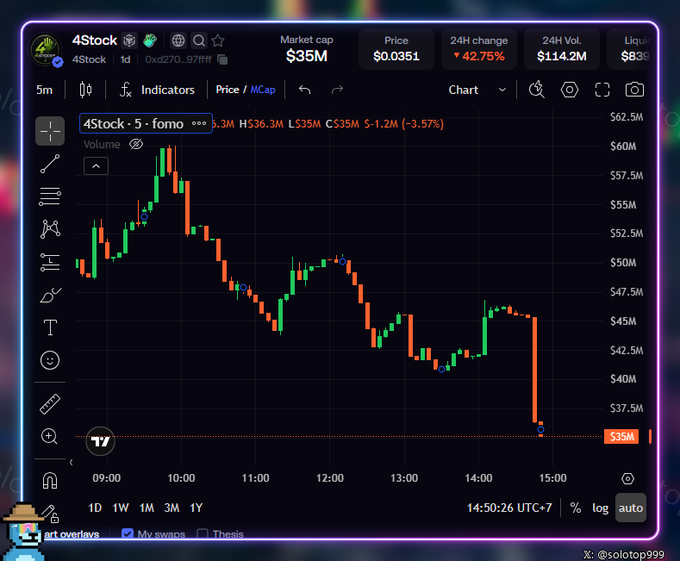680x561 pixels.
Task: Switch chart to MCap display
Action: click(x=263, y=89)
